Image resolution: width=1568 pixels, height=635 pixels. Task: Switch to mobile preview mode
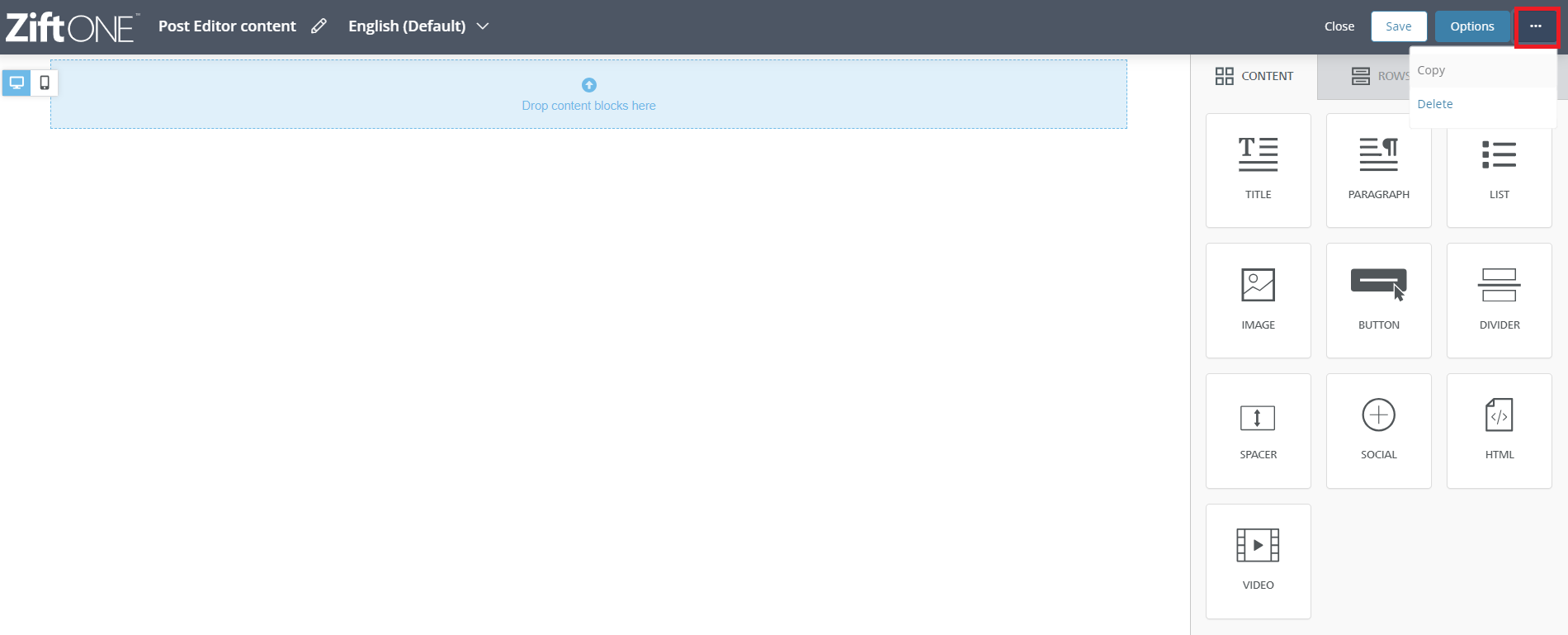click(x=45, y=83)
